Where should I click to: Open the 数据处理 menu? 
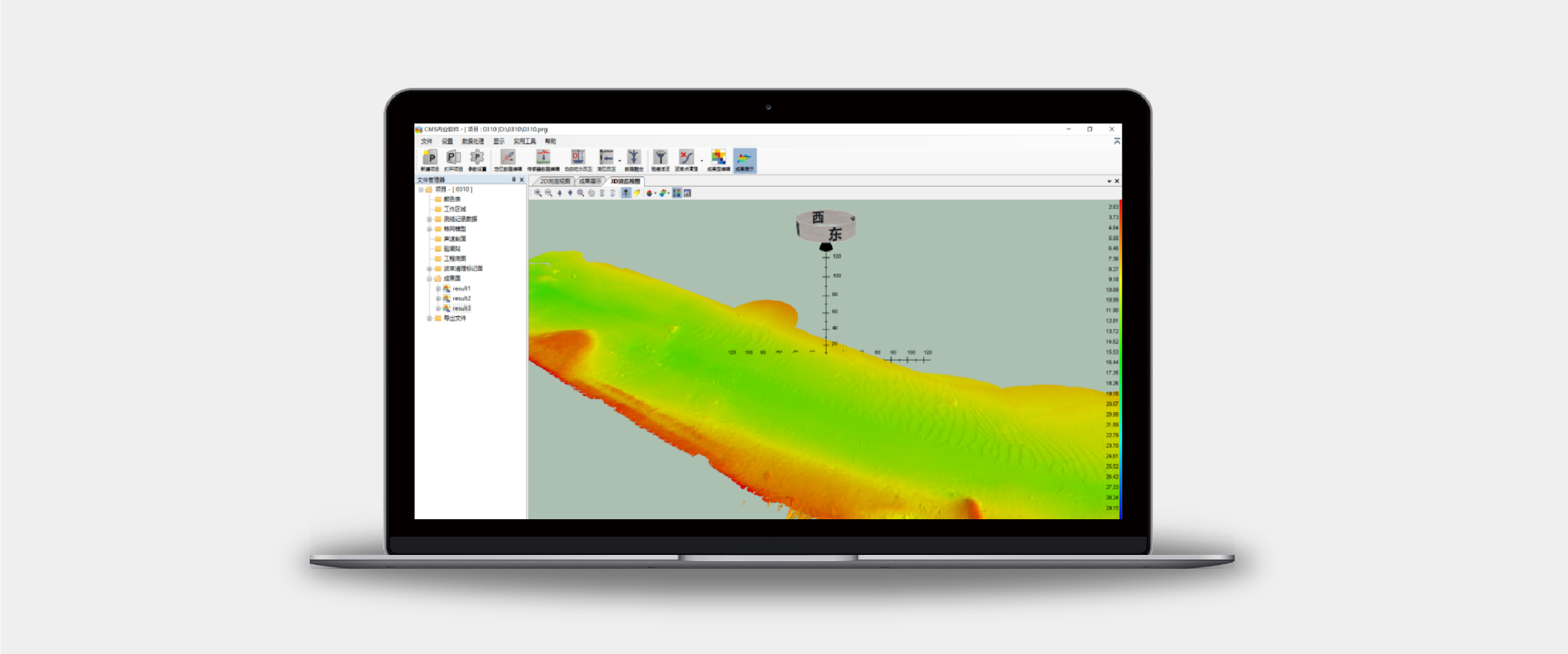(473, 141)
